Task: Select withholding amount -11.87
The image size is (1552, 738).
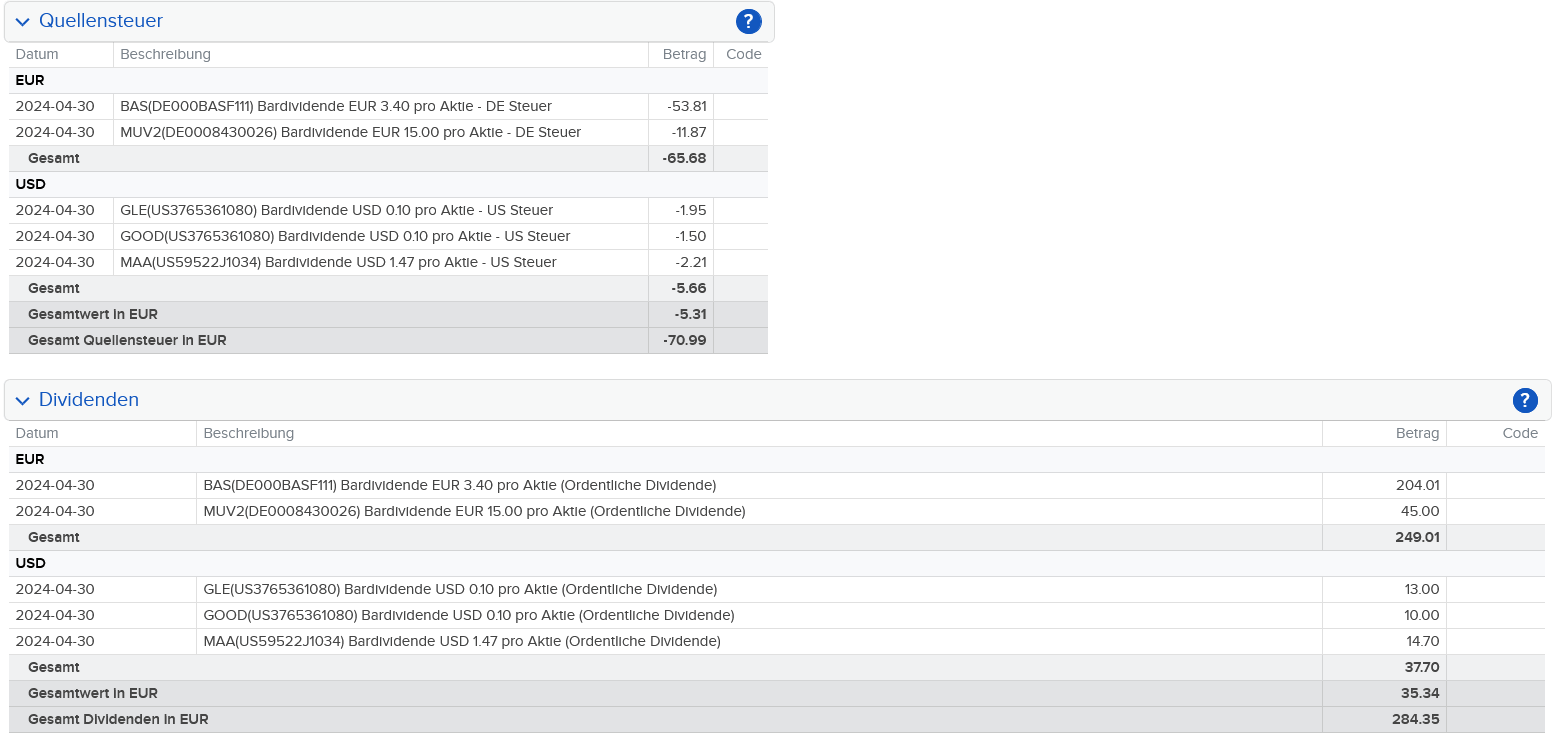Action: (690, 132)
